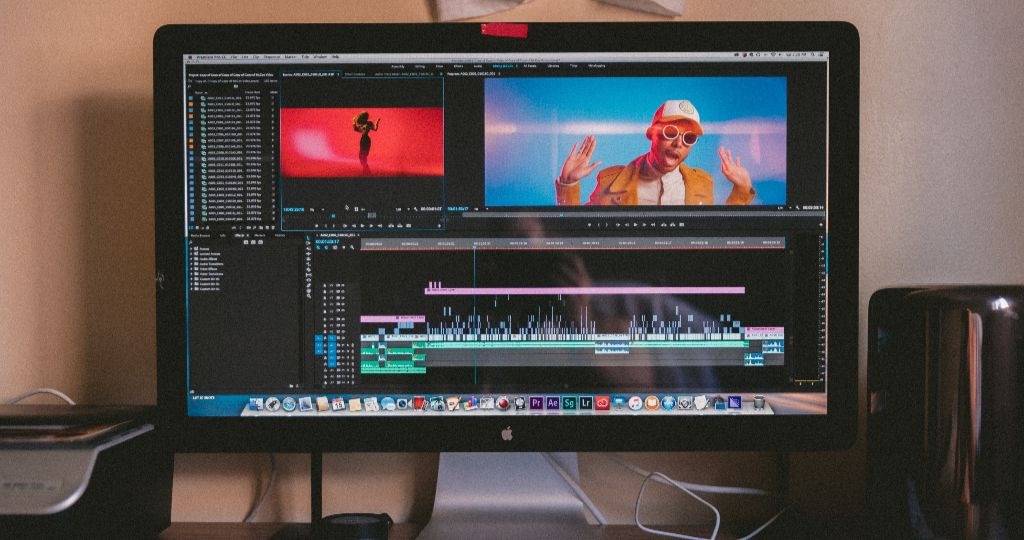Click Mark In in the Source Monitor
1024x540 pixels.
pyautogui.click(x=326, y=226)
